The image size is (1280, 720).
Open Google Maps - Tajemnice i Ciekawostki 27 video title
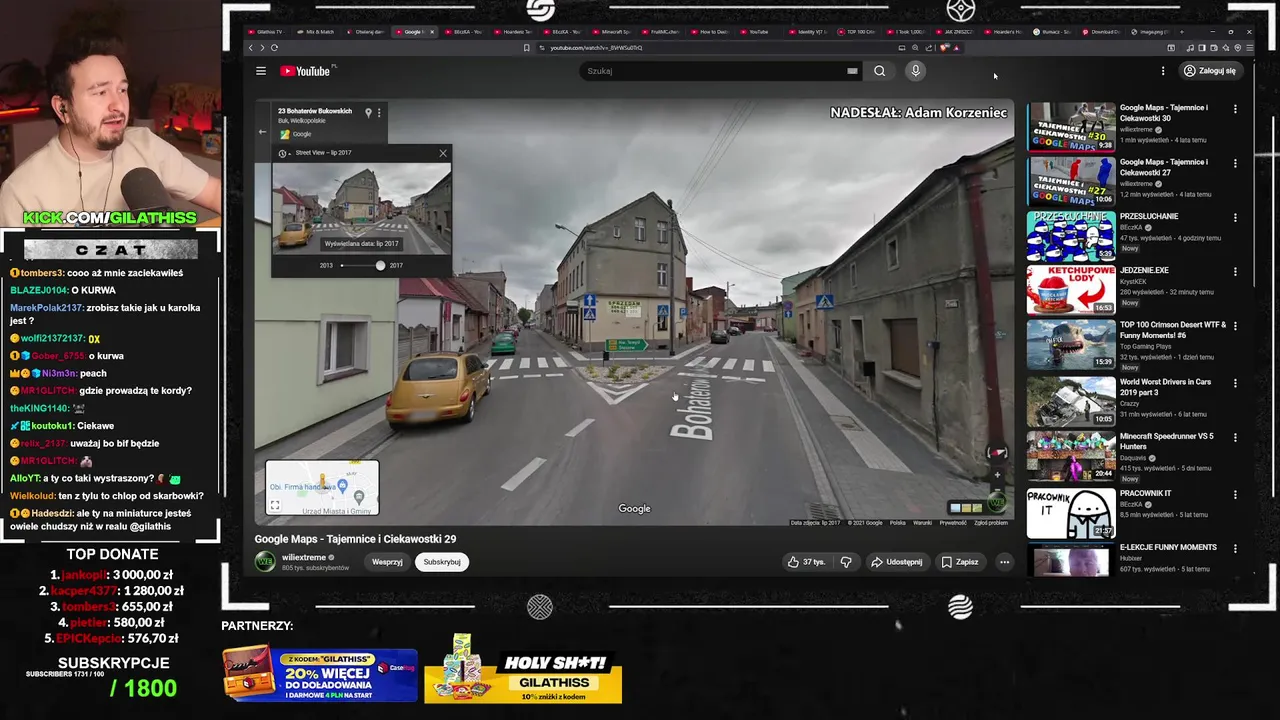1163,167
